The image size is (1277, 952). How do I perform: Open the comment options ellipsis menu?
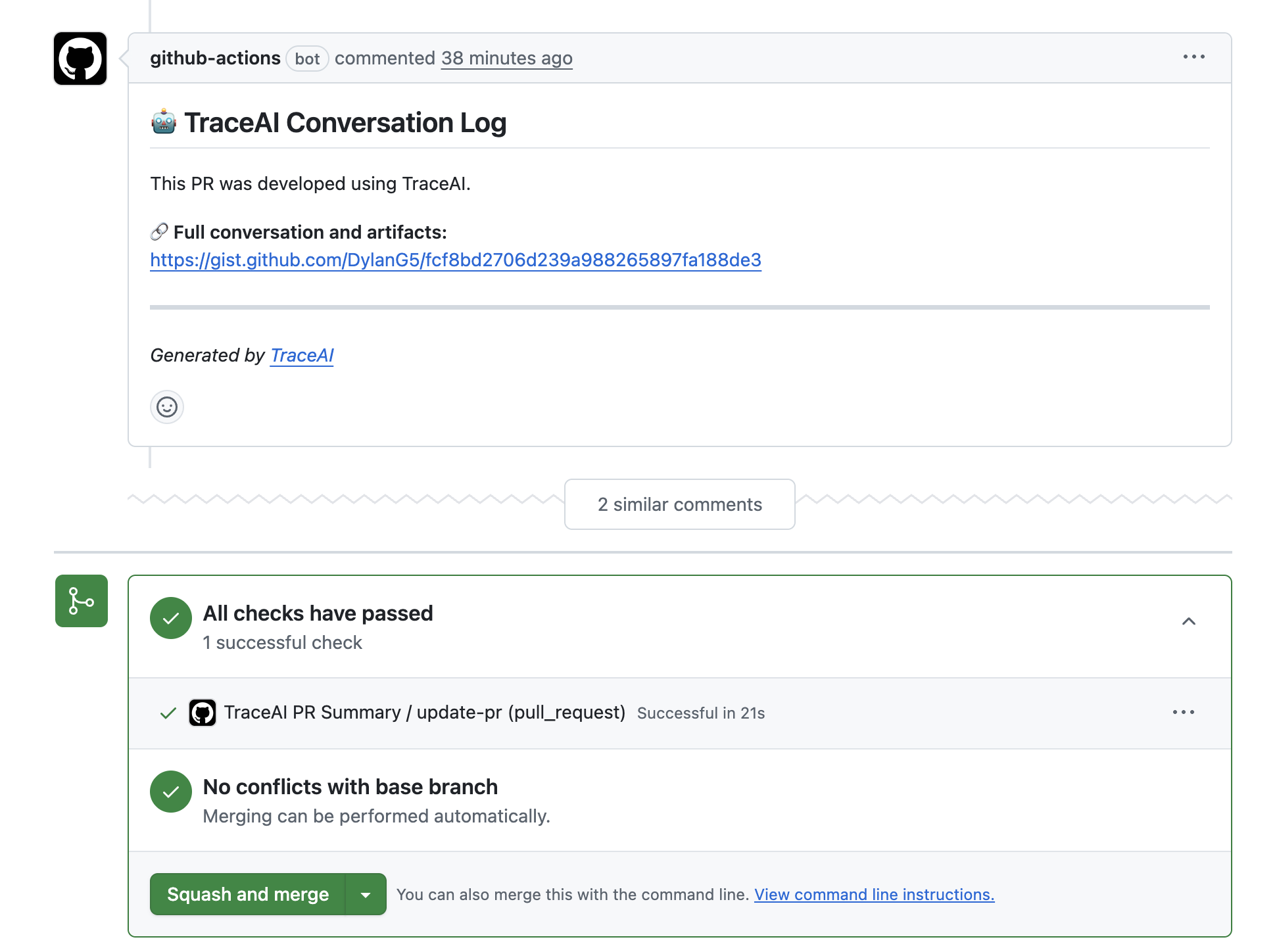1193,57
